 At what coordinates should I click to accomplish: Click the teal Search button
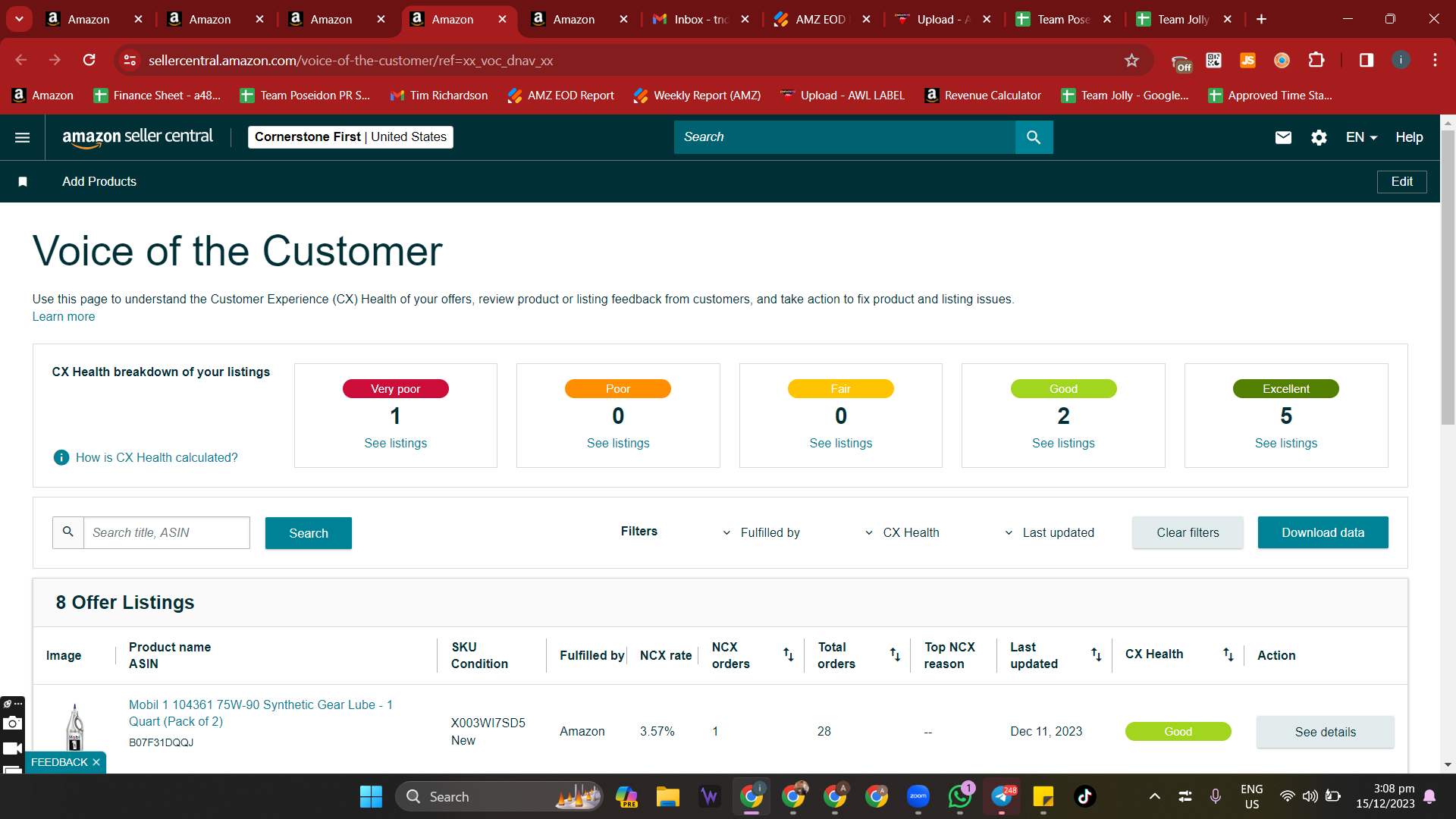pyautogui.click(x=309, y=533)
